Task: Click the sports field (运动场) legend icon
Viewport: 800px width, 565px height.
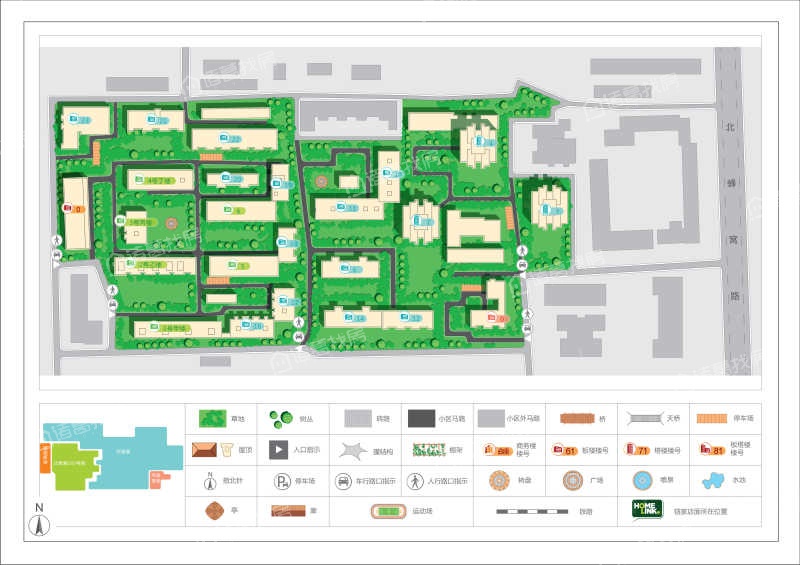Action: coord(388,511)
